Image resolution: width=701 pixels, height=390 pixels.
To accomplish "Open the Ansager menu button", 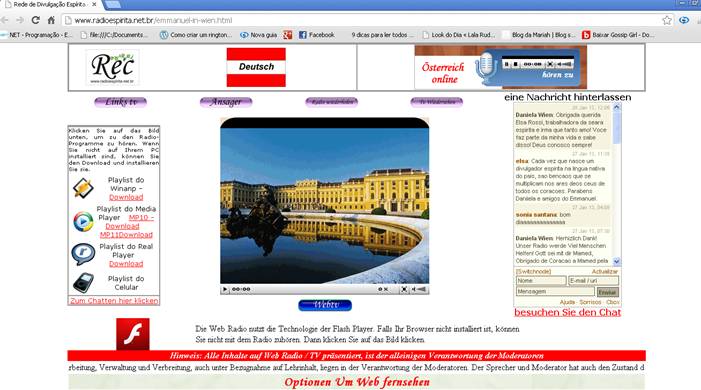I will click(226, 102).
